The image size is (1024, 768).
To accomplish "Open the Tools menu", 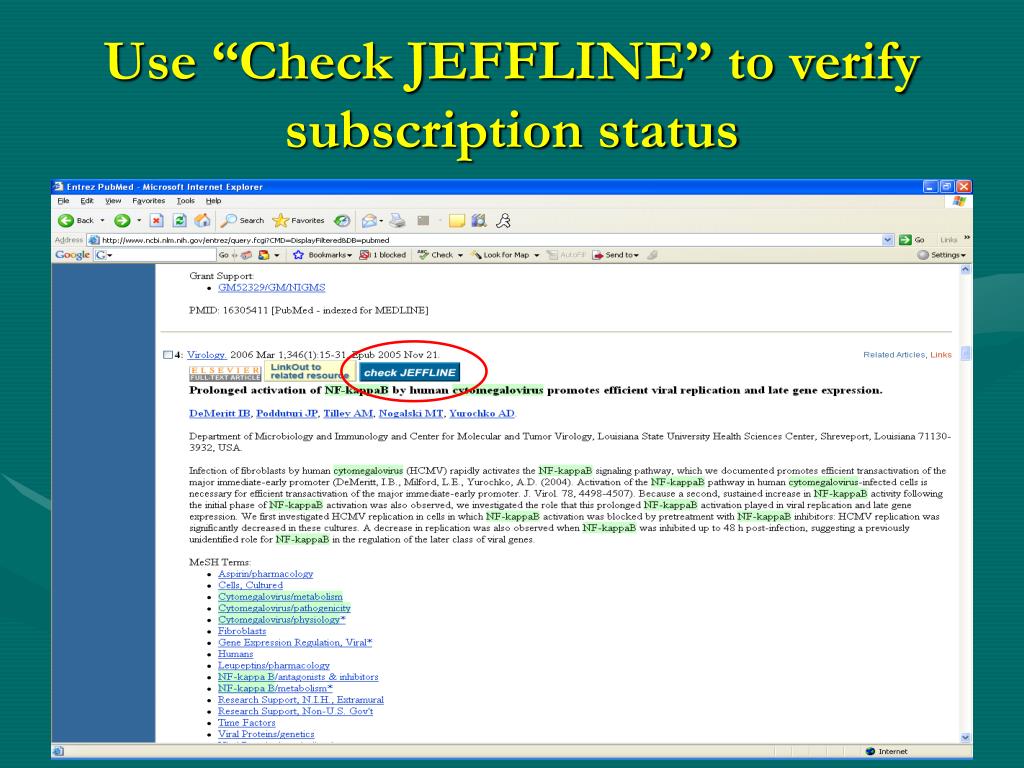I will click(x=185, y=201).
